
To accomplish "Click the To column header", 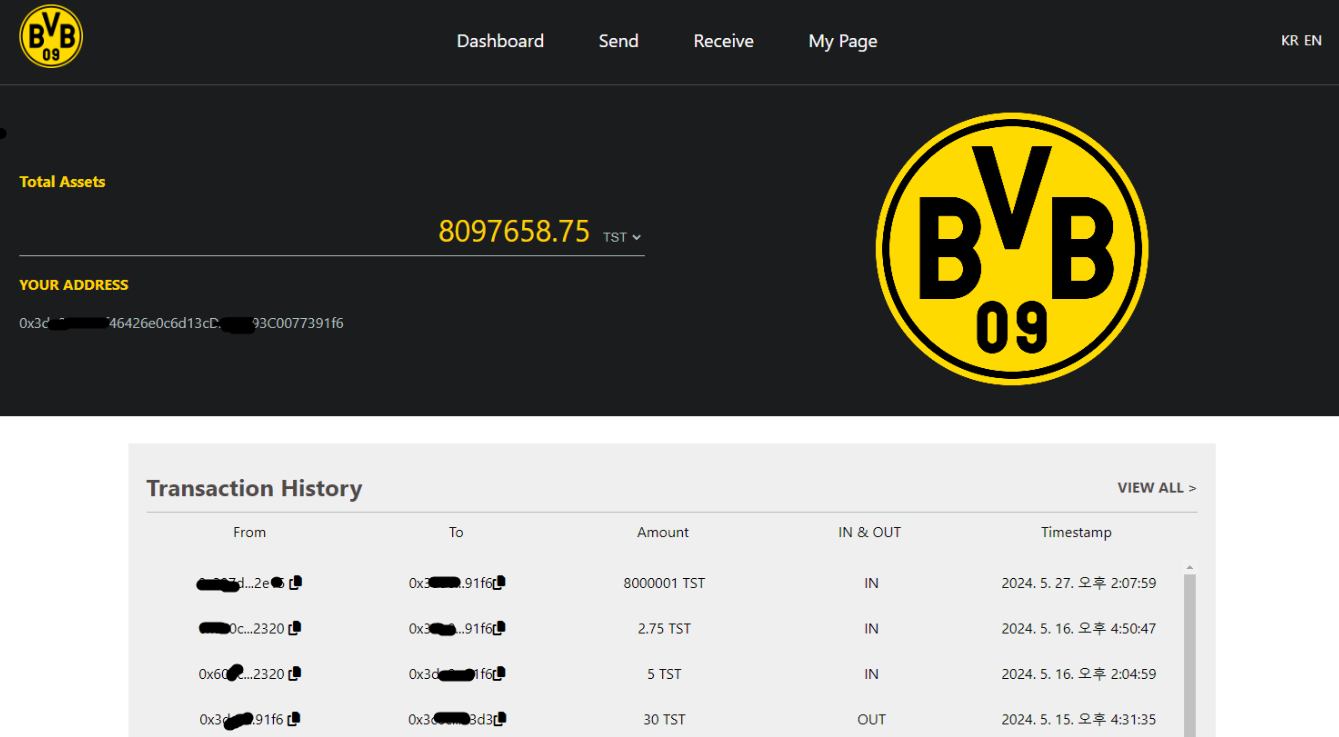I will tap(456, 532).
